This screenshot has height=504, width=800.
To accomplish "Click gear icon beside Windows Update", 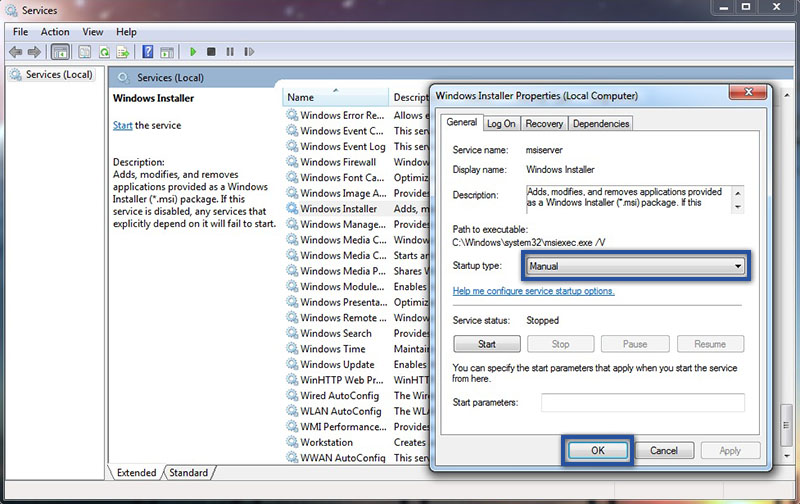I will click(x=292, y=364).
